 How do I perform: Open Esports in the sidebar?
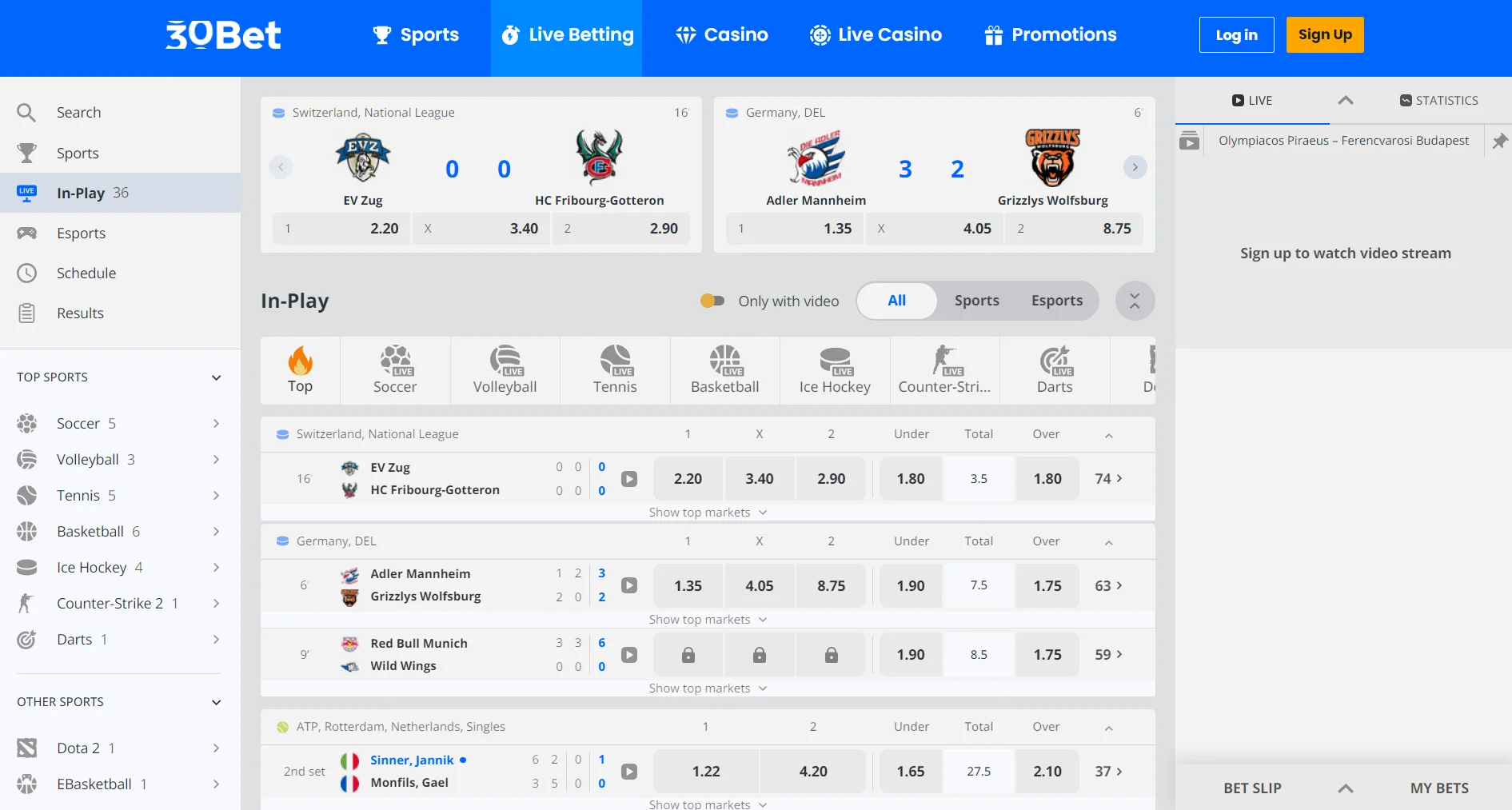[120, 233]
